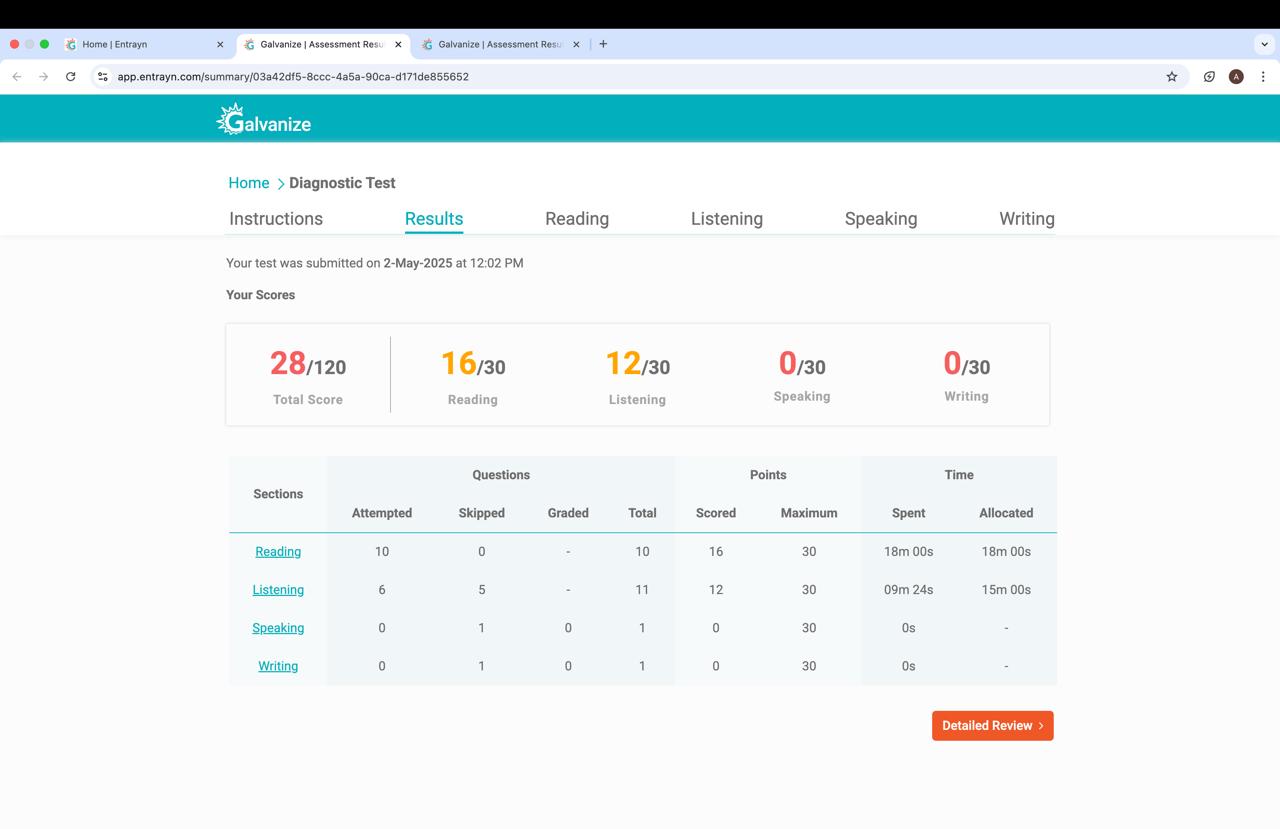Click the submission date 2-May-2025

point(418,263)
